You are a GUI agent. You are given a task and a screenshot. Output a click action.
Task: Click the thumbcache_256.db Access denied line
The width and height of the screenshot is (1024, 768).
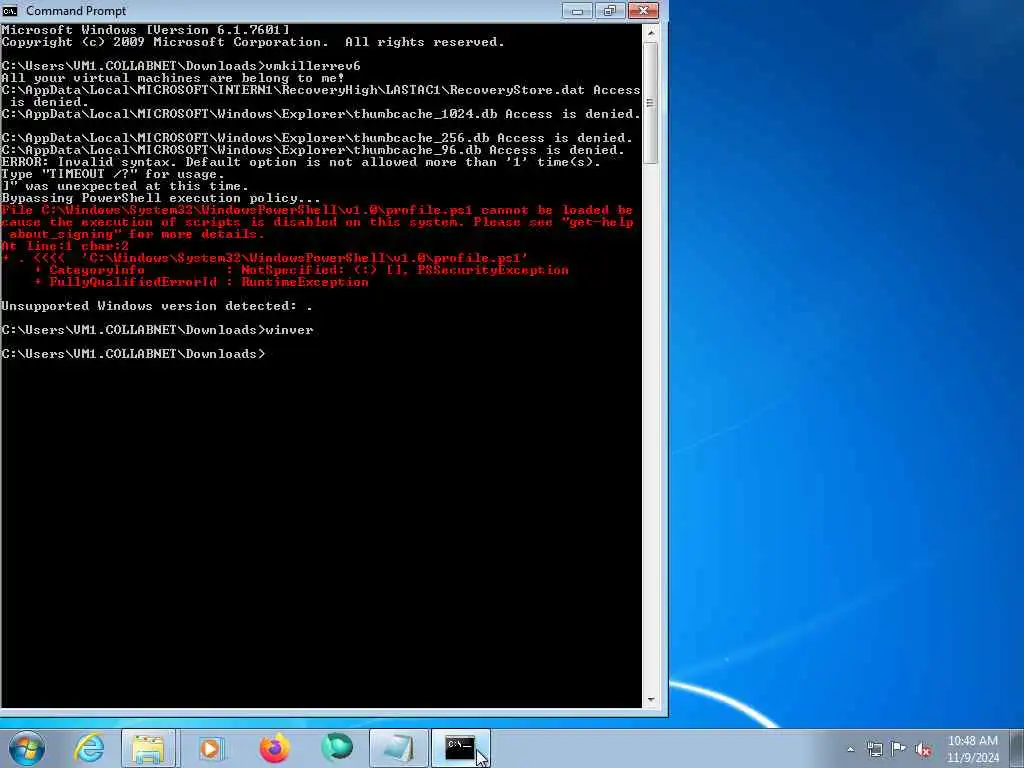[317, 138]
